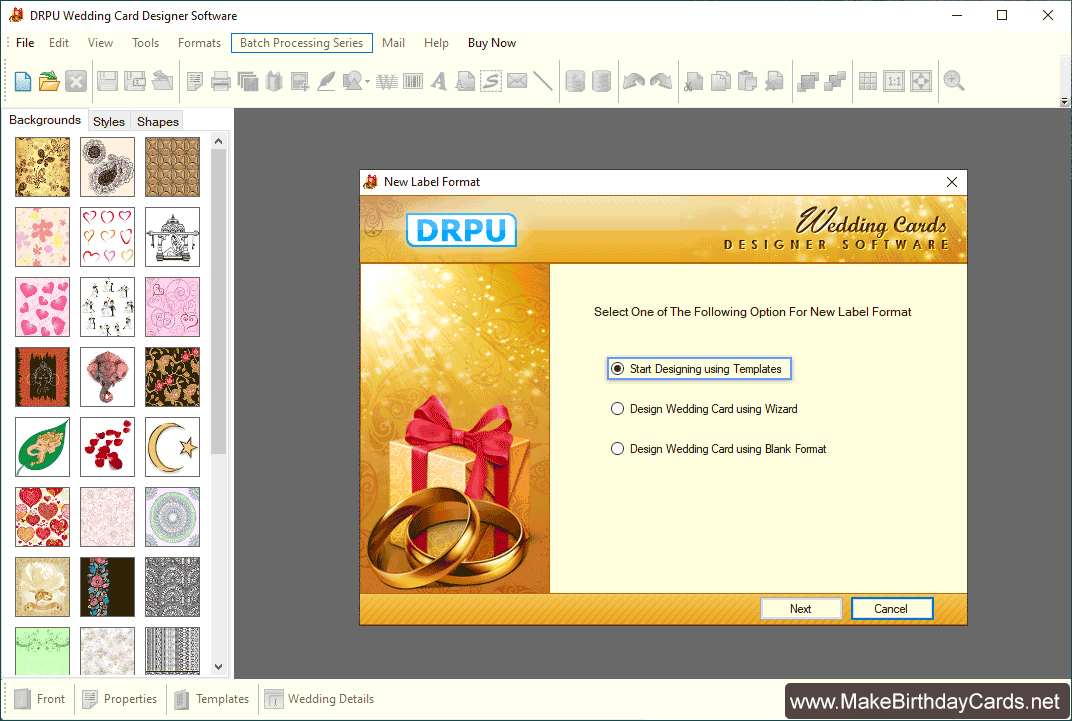This screenshot has width=1072, height=721.
Task: Open the Mail menu
Action: coord(393,42)
